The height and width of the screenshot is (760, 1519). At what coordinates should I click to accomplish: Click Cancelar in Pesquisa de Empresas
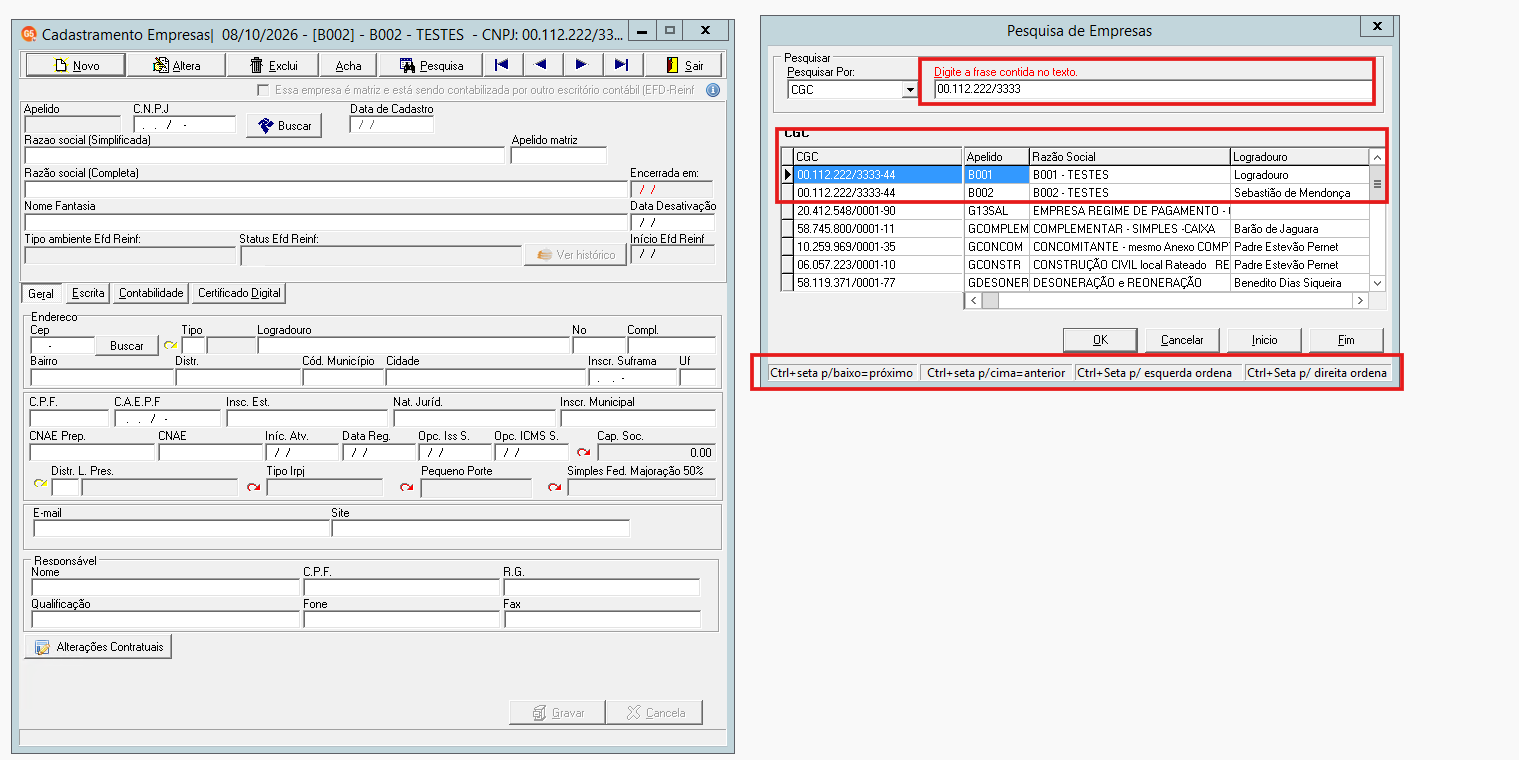pos(1182,340)
